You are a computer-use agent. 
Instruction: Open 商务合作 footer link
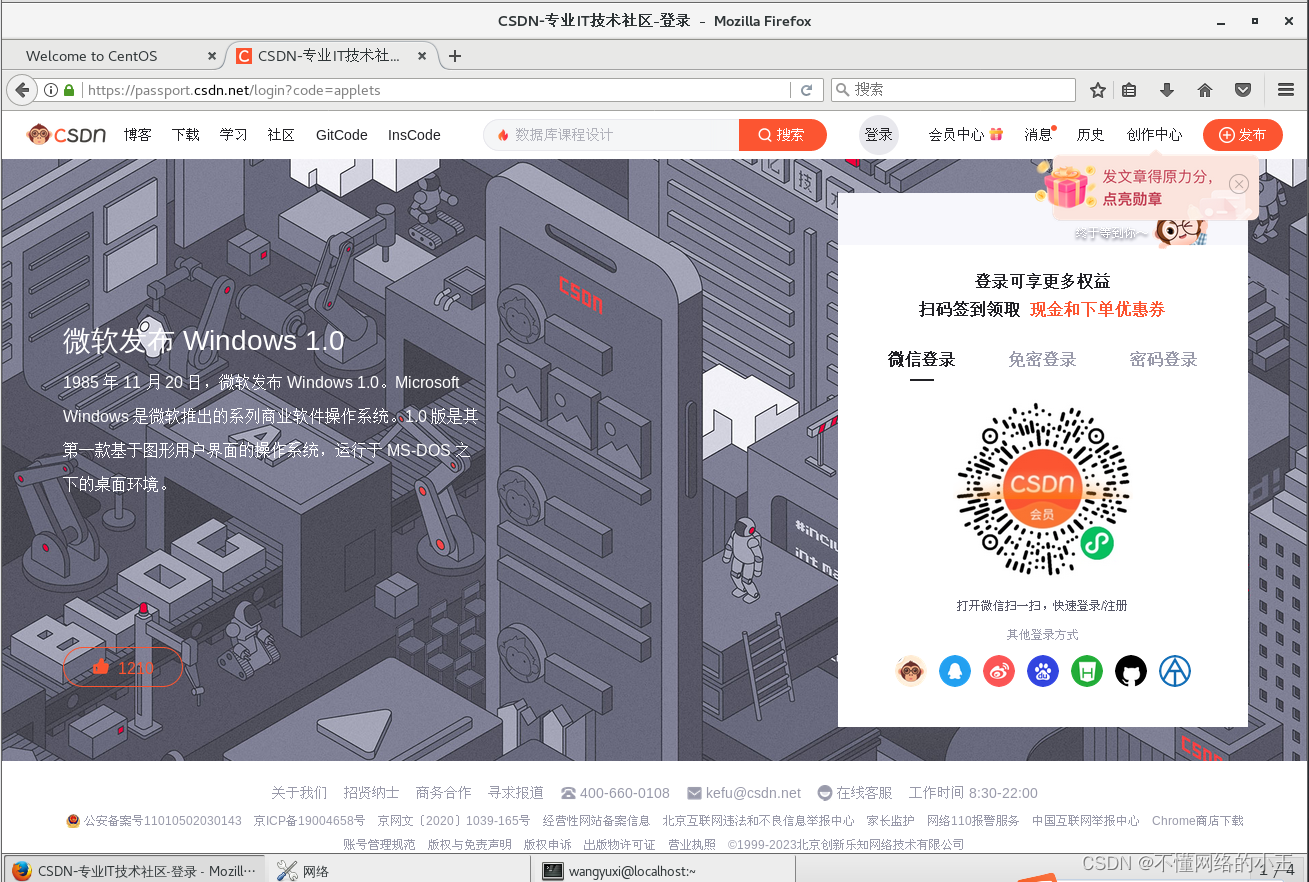coord(443,793)
